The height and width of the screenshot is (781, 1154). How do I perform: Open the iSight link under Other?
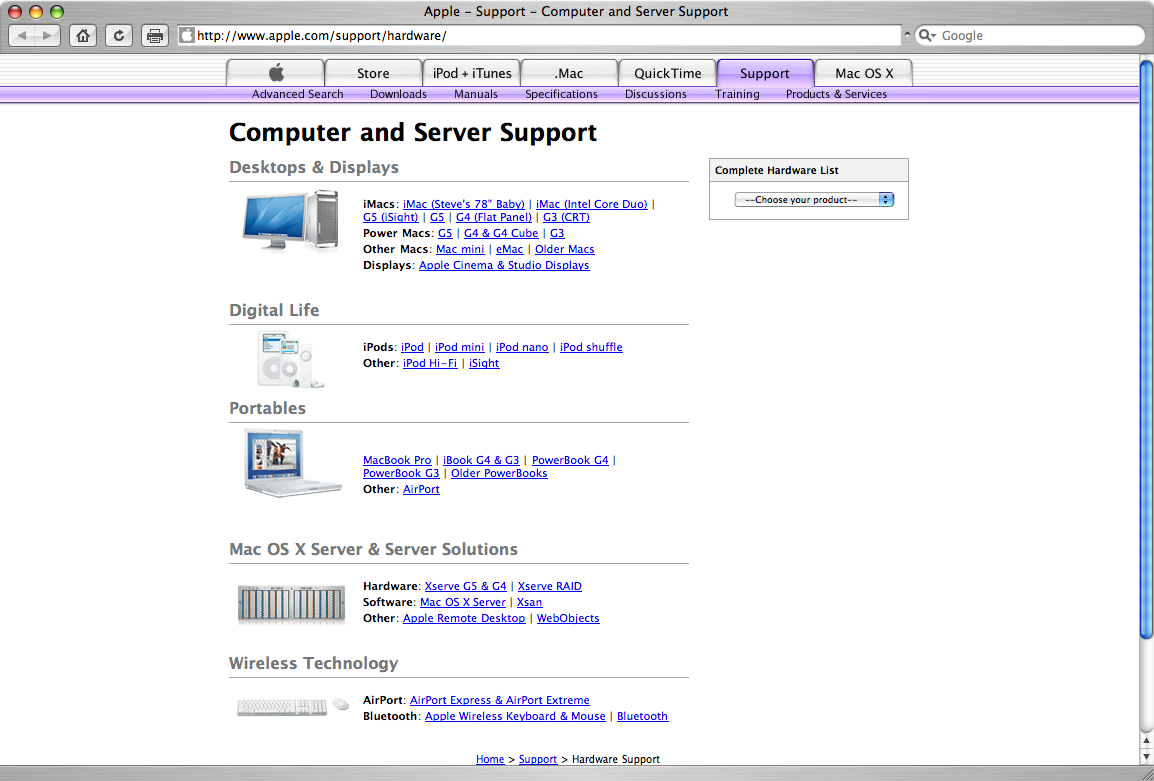(484, 364)
